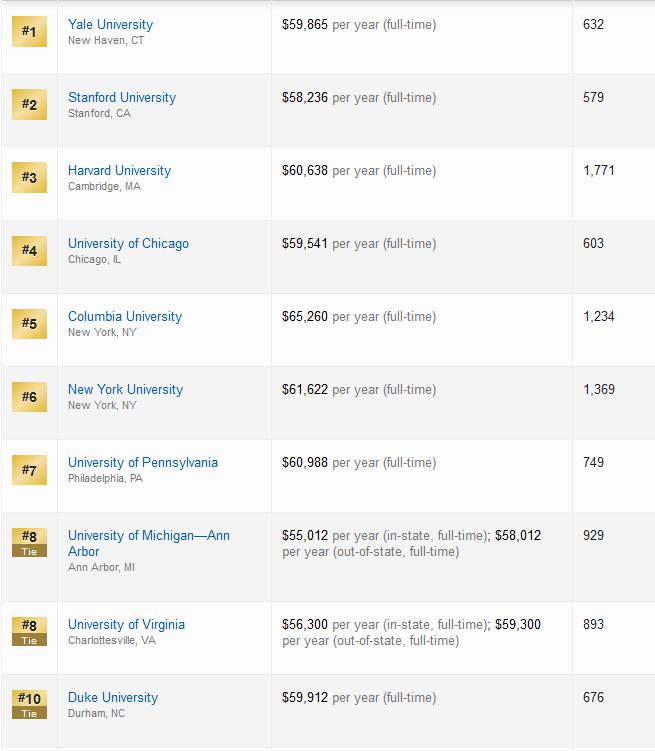
Task: Open the Harvard University link
Action: [119, 171]
